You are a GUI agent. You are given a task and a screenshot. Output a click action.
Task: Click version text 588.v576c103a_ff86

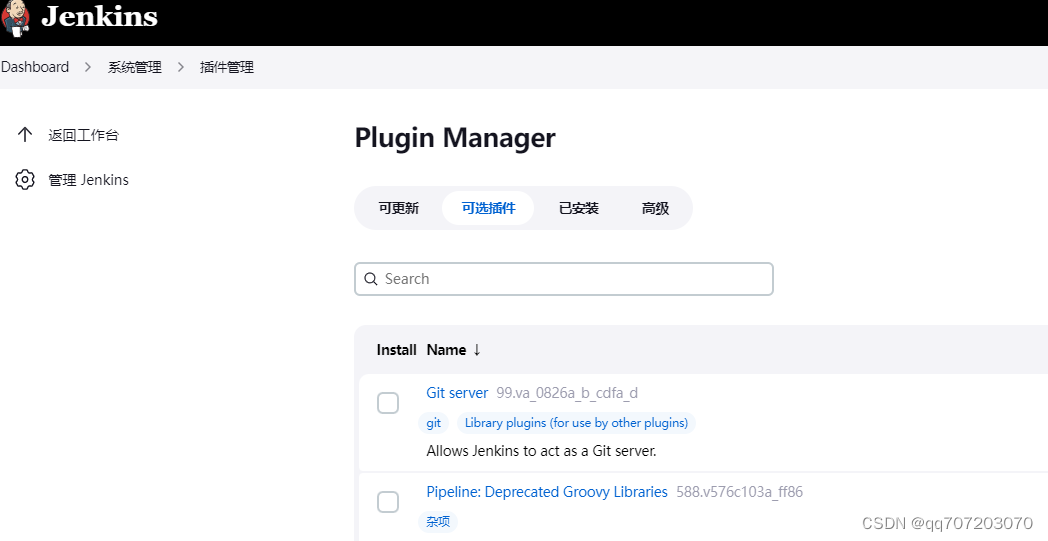[739, 492]
